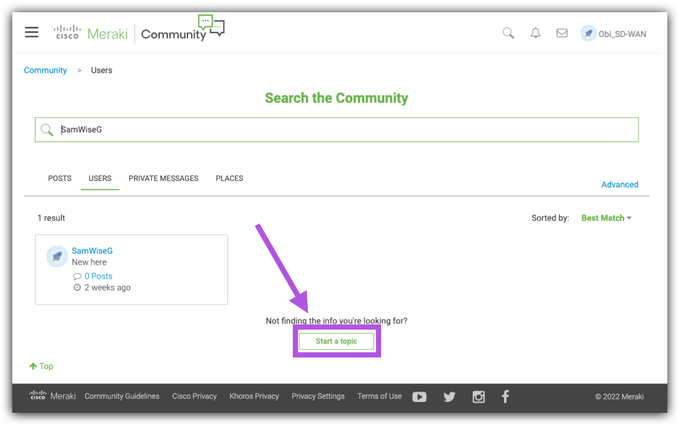Switch to the Posts tab
This screenshot has height=424, width=682.
pos(60,179)
